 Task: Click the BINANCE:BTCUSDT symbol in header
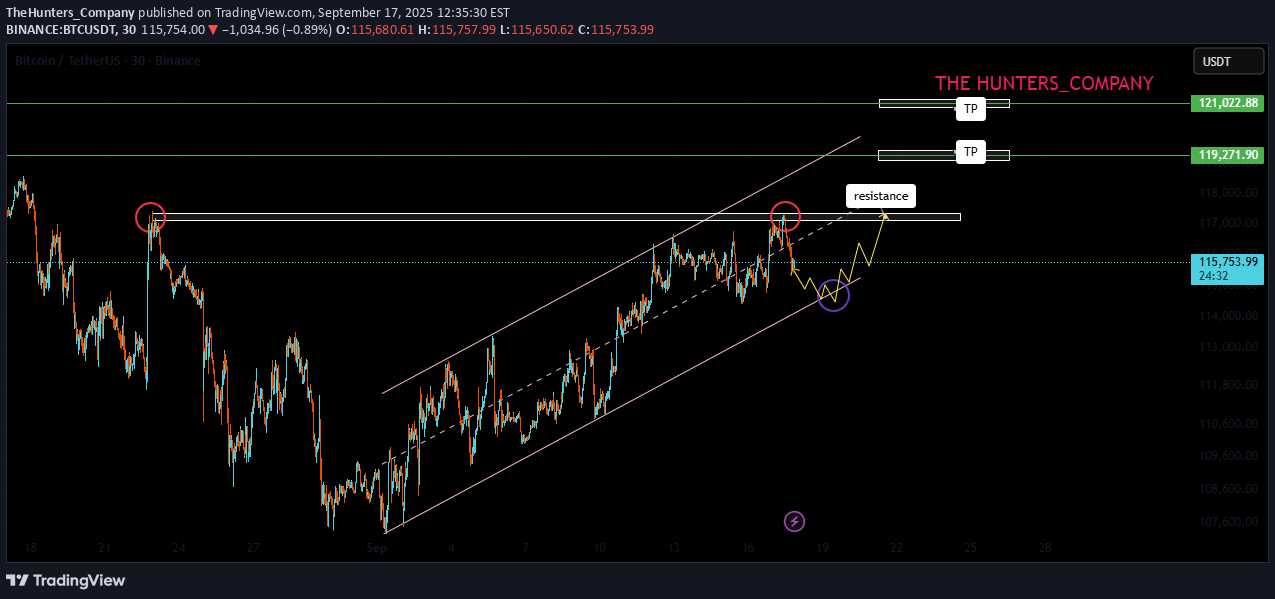click(62, 30)
